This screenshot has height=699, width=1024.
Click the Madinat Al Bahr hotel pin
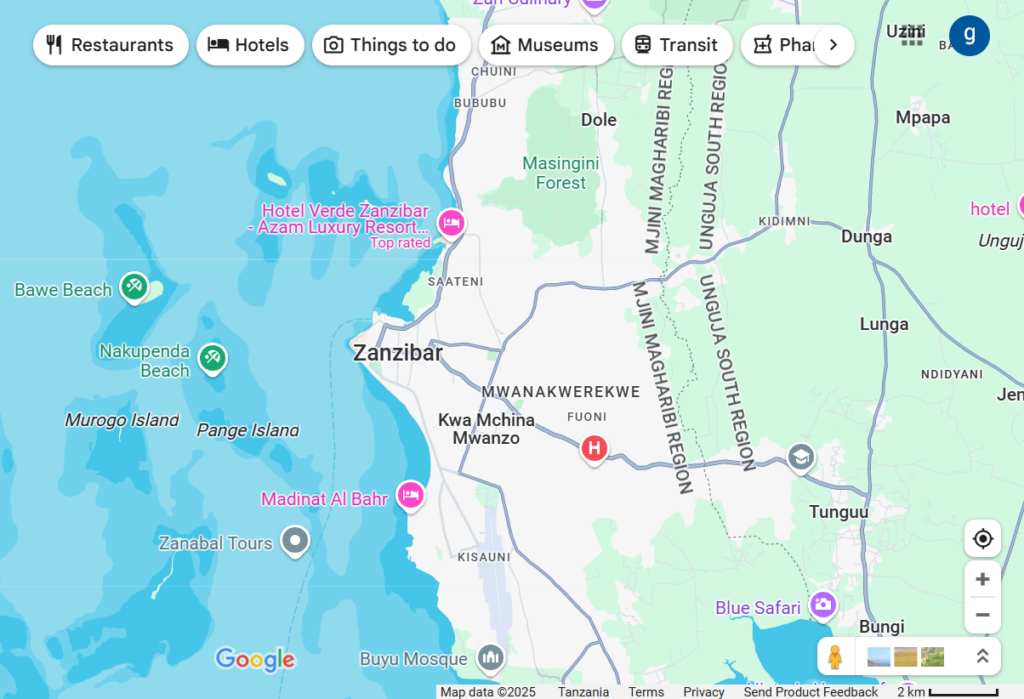pos(410,495)
